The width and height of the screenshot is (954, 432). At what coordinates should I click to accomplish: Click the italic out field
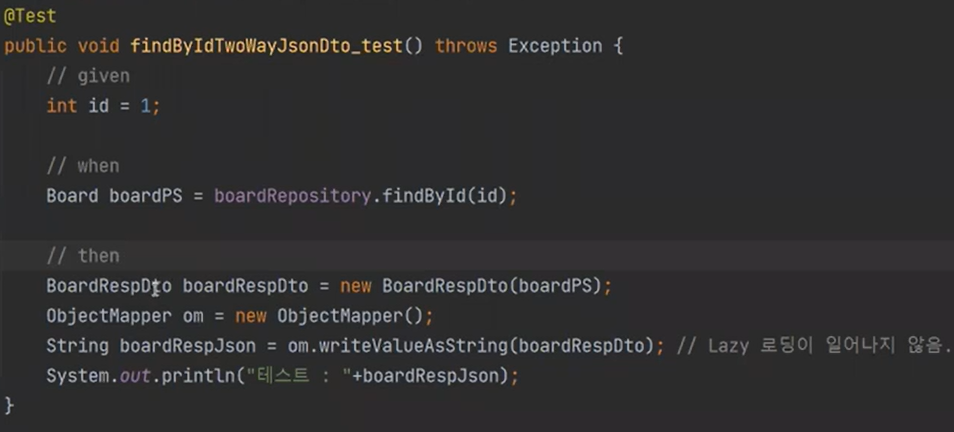point(134,376)
